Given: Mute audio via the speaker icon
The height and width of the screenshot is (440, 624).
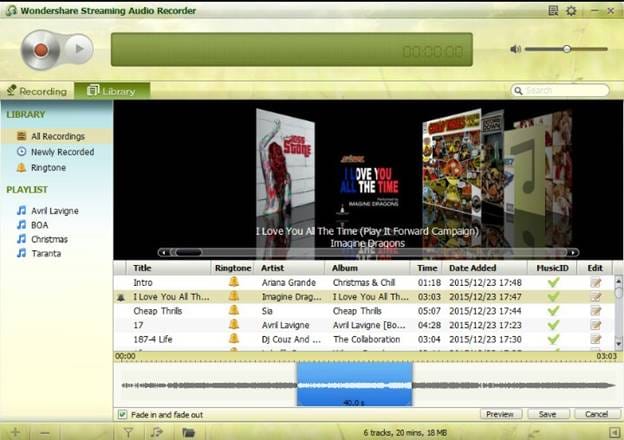Looking at the screenshot, I should (x=515, y=49).
